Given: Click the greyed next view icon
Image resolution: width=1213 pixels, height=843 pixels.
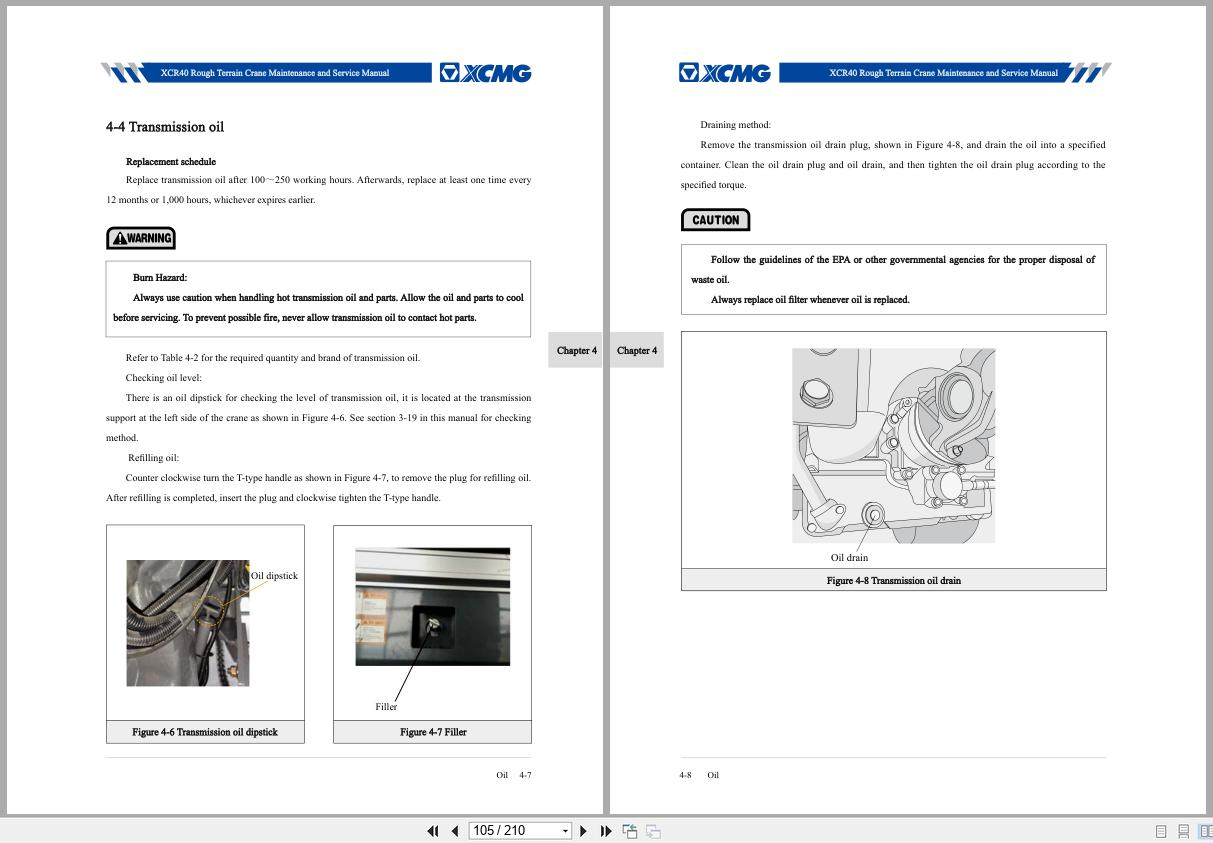Looking at the screenshot, I should (653, 831).
